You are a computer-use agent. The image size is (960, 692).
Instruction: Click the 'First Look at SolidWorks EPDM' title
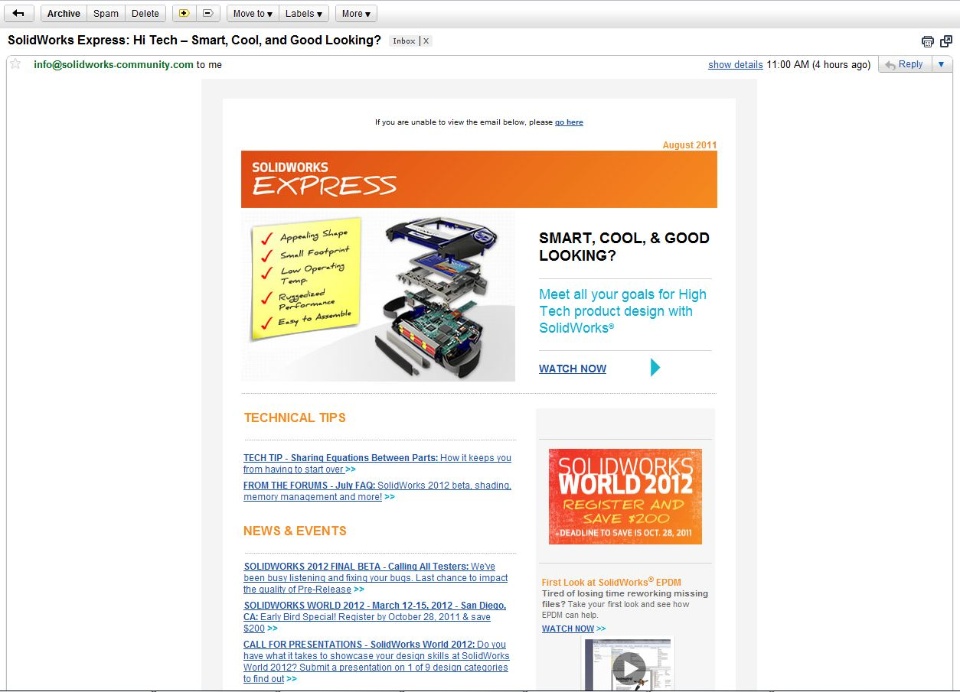point(612,582)
